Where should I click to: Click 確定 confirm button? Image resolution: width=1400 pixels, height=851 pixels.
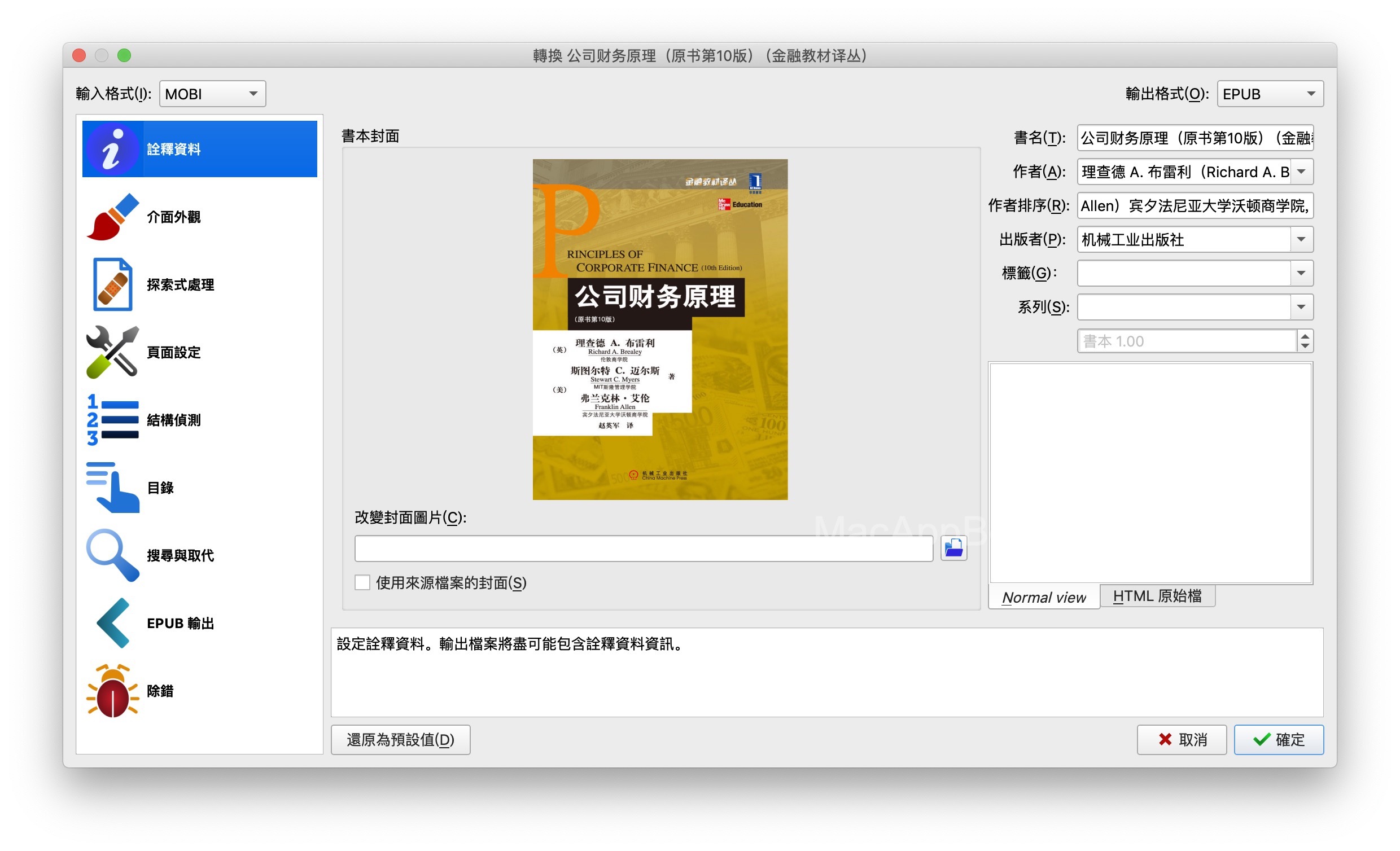1279,739
